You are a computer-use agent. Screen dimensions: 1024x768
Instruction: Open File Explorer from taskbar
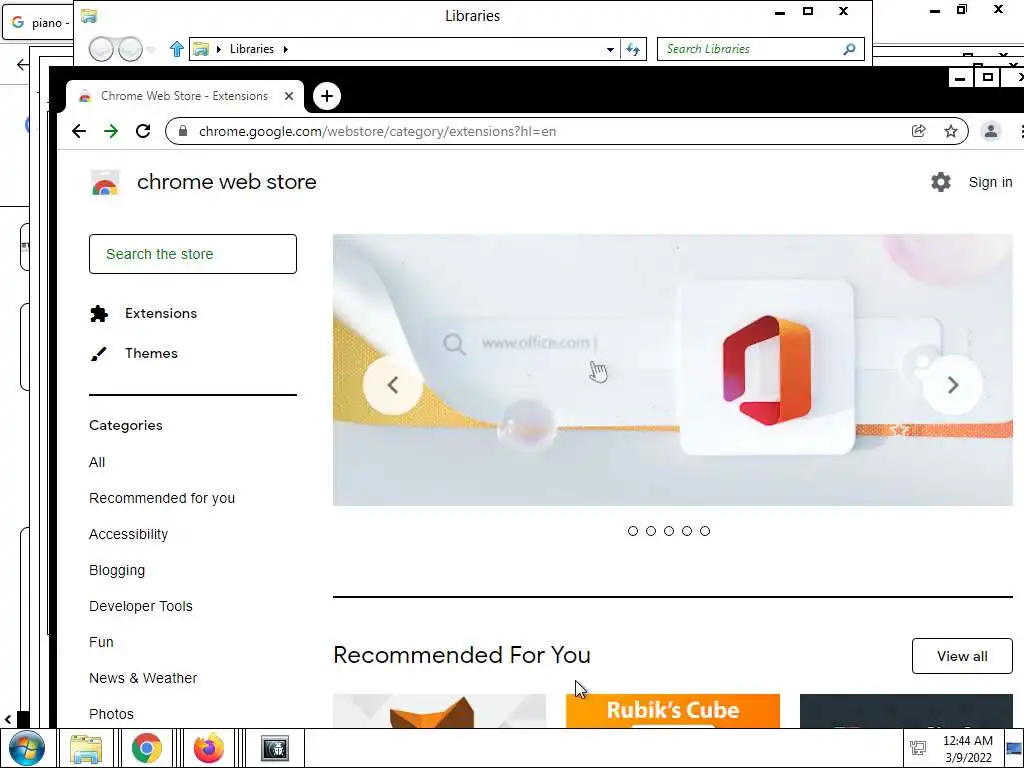tap(86, 748)
